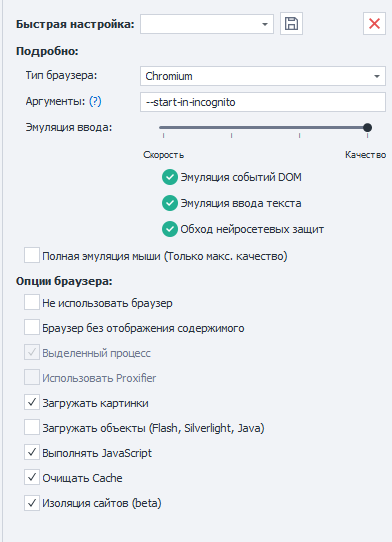Screen dimensions: 392x542
Task: Toggle Использовать Proxifier checkbox
Action: pyautogui.click(x=32, y=377)
